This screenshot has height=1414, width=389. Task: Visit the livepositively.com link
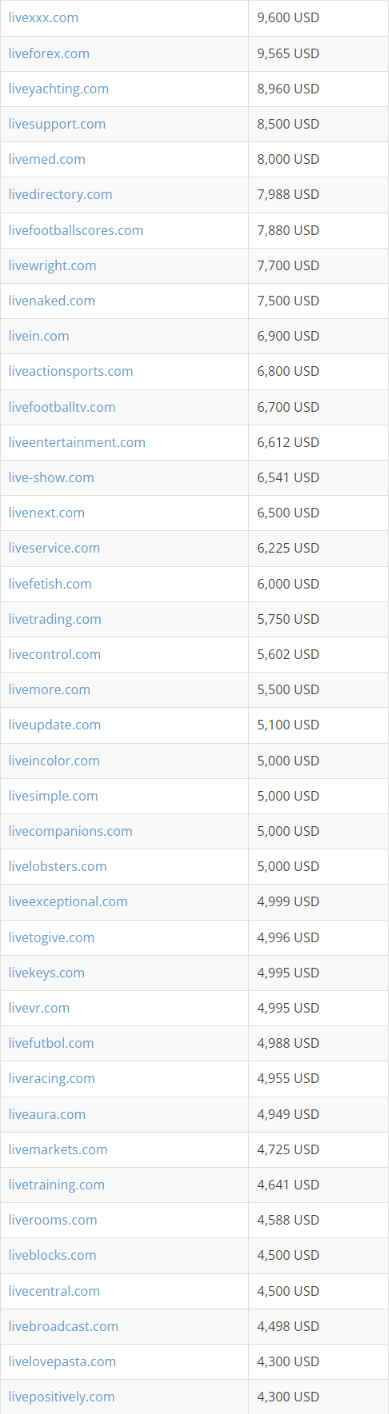[x=62, y=1397]
